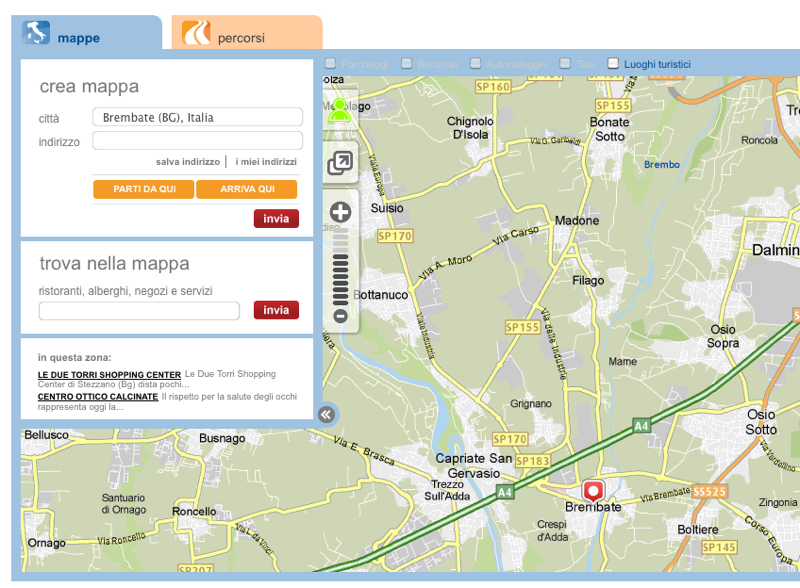The height and width of the screenshot is (588, 800).
Task: Click the SP183 road badge
Action: click(x=533, y=461)
